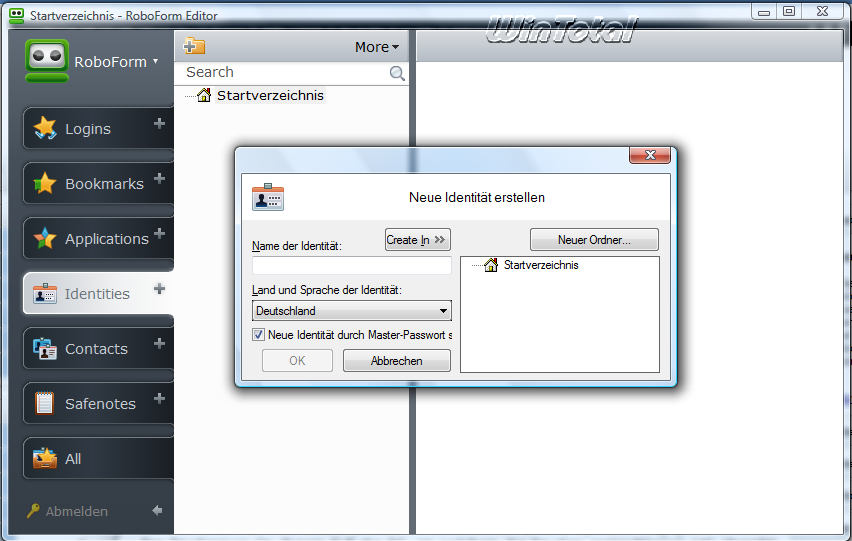Image resolution: width=852 pixels, height=541 pixels.
Task: Add a new contact with plus icon
Action: (x=159, y=343)
